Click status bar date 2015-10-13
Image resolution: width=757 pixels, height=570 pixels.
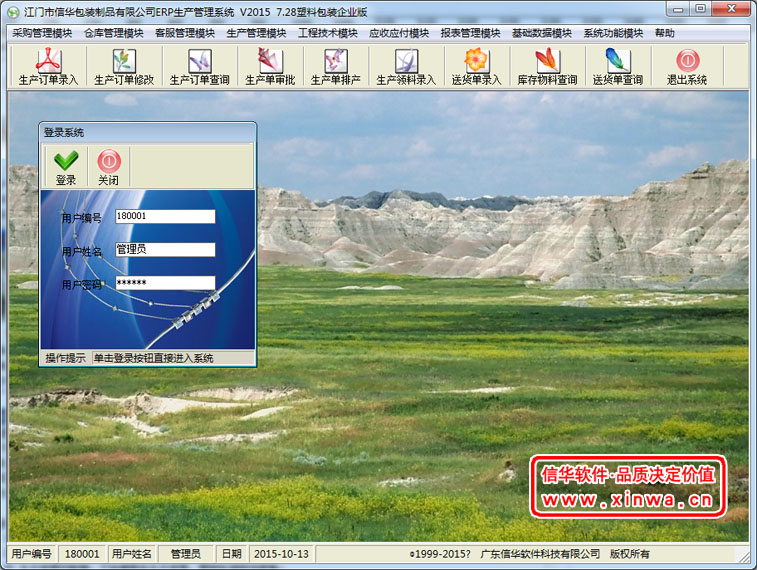[281, 554]
